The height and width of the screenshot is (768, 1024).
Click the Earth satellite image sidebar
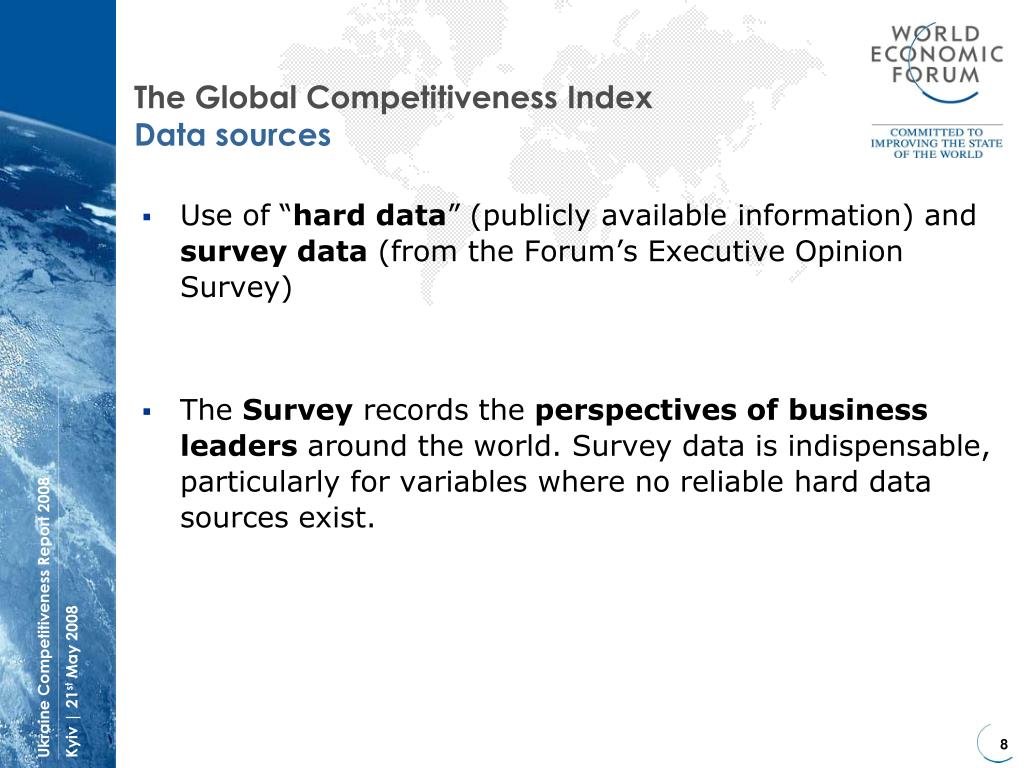[x=58, y=384]
